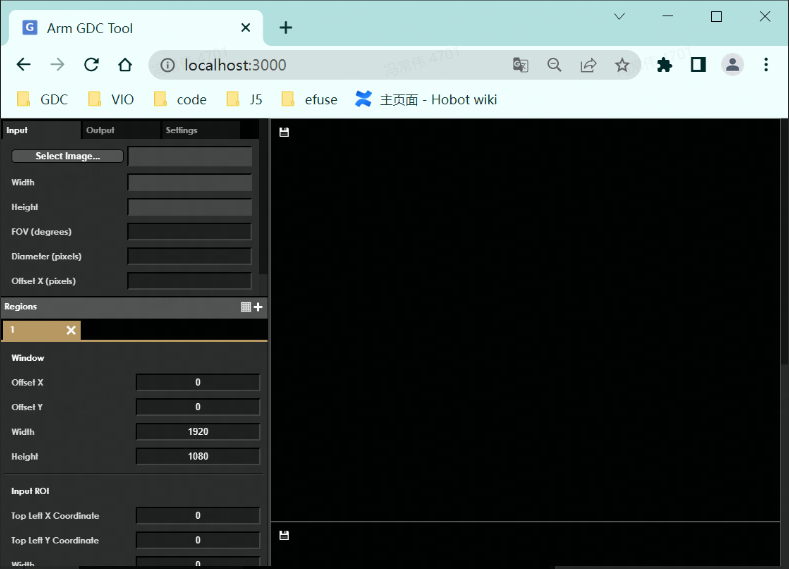Open the GDC bookmark folder
Image resolution: width=789 pixels, height=569 pixels.
coord(43,99)
